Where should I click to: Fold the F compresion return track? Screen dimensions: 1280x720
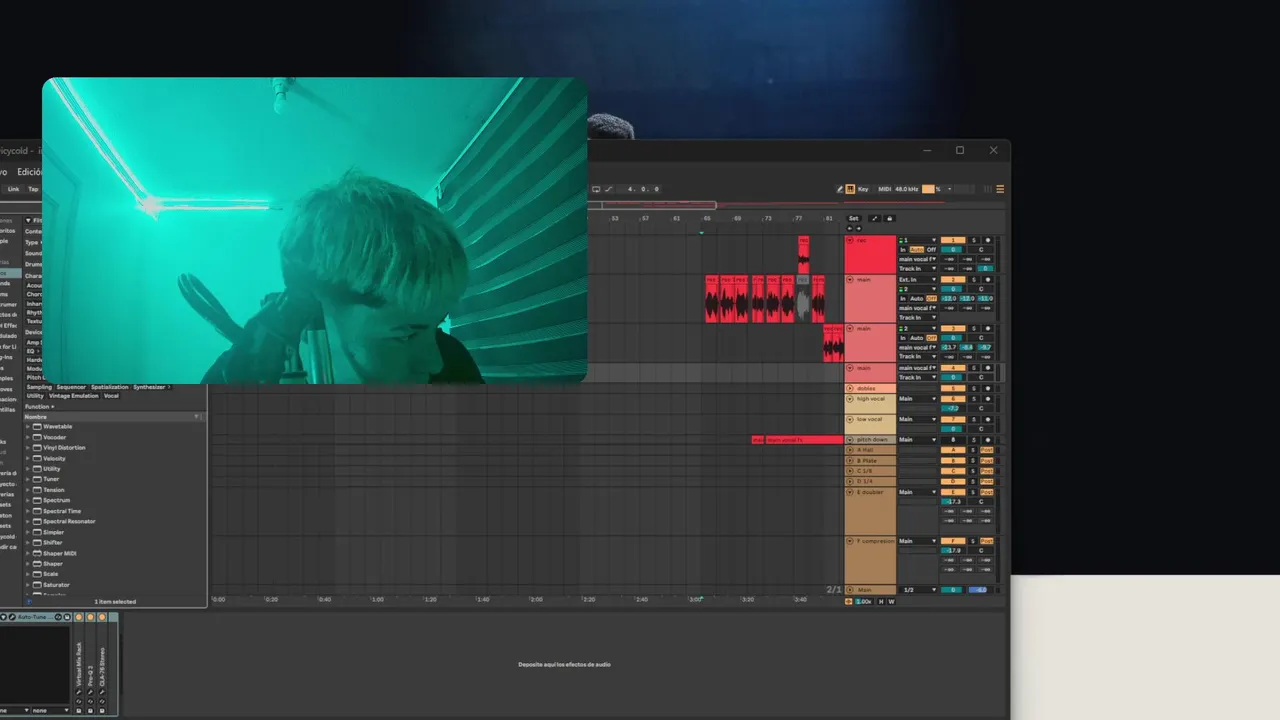[850, 541]
